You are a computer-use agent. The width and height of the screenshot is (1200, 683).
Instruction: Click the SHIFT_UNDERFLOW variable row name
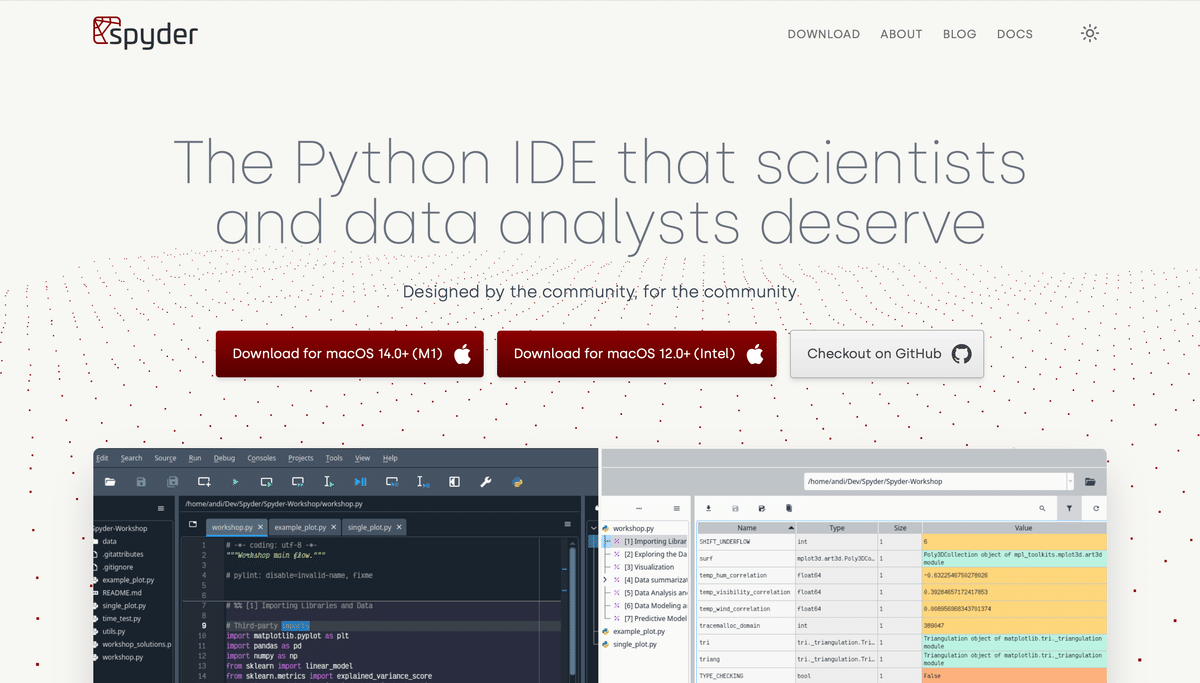click(725, 541)
